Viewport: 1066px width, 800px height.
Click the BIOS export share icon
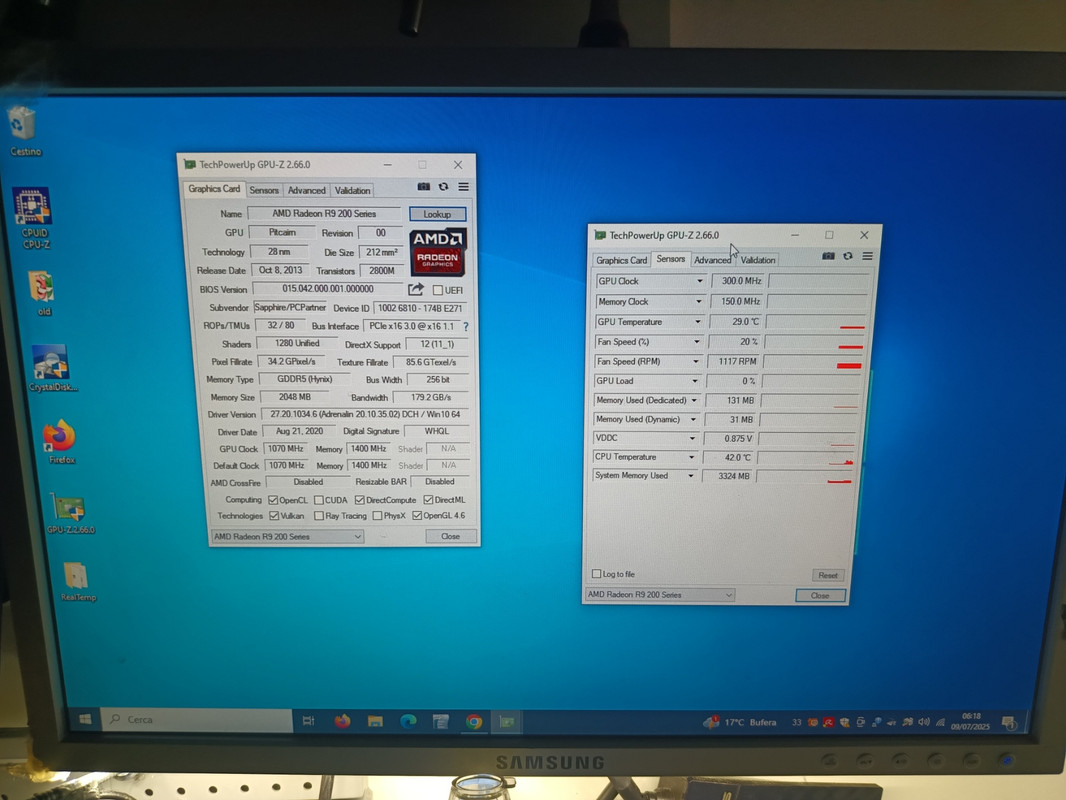416,289
